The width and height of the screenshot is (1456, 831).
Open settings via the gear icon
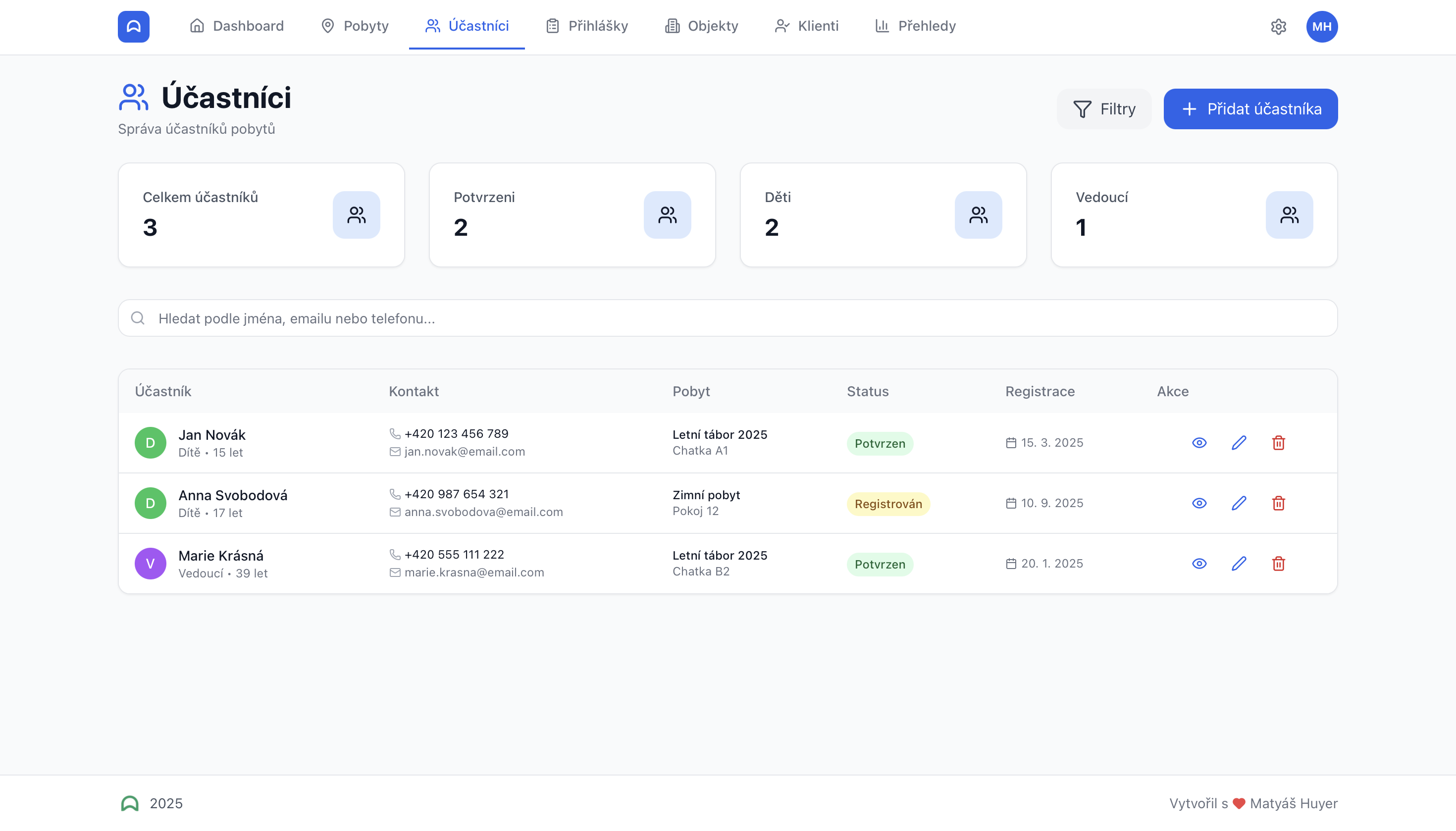click(x=1278, y=26)
